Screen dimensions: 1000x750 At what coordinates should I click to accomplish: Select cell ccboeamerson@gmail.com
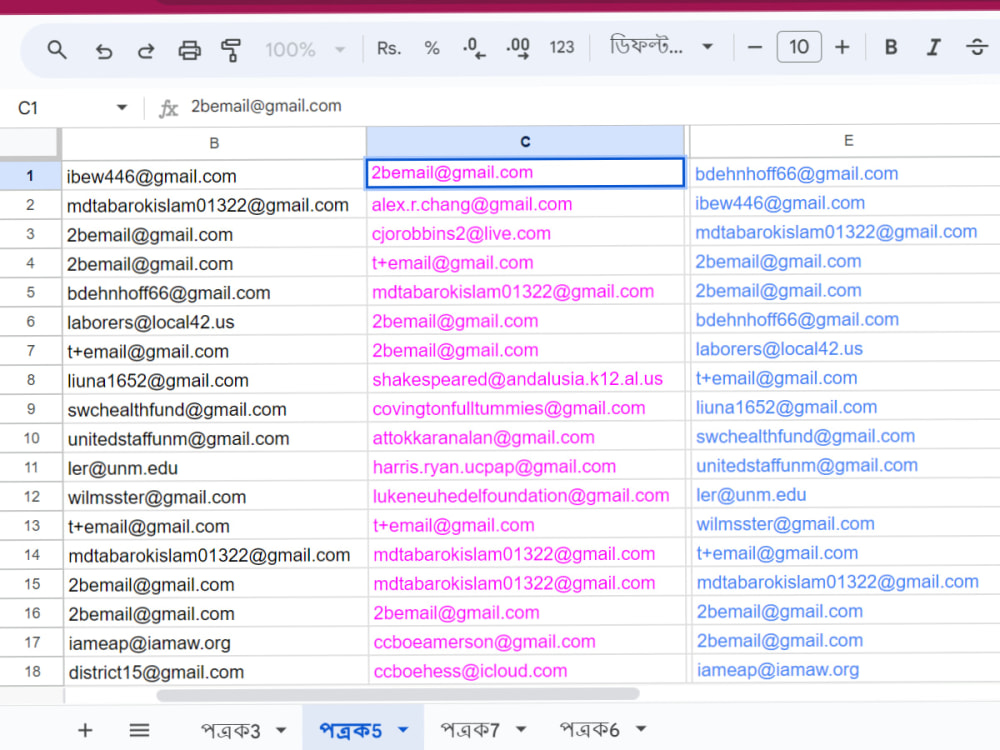(x=527, y=642)
